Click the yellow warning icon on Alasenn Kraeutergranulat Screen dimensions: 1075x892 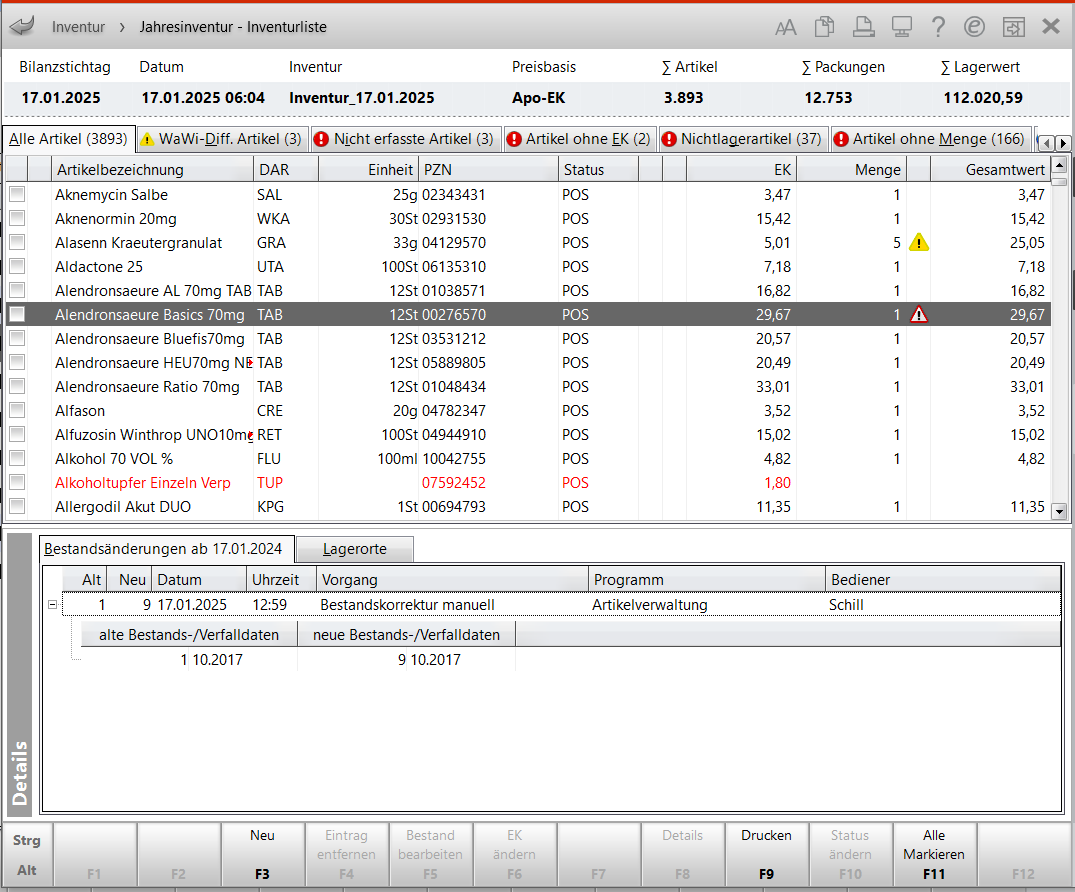(x=918, y=243)
